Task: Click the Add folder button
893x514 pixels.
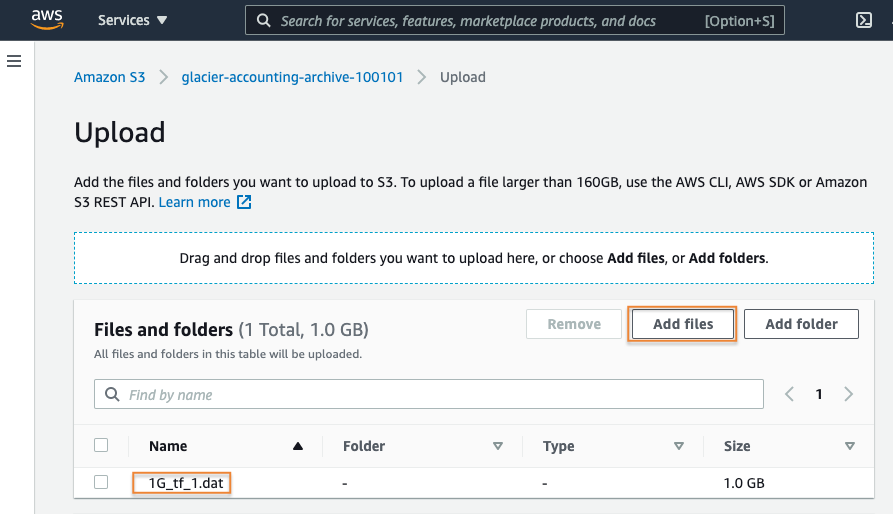Action: [x=801, y=324]
